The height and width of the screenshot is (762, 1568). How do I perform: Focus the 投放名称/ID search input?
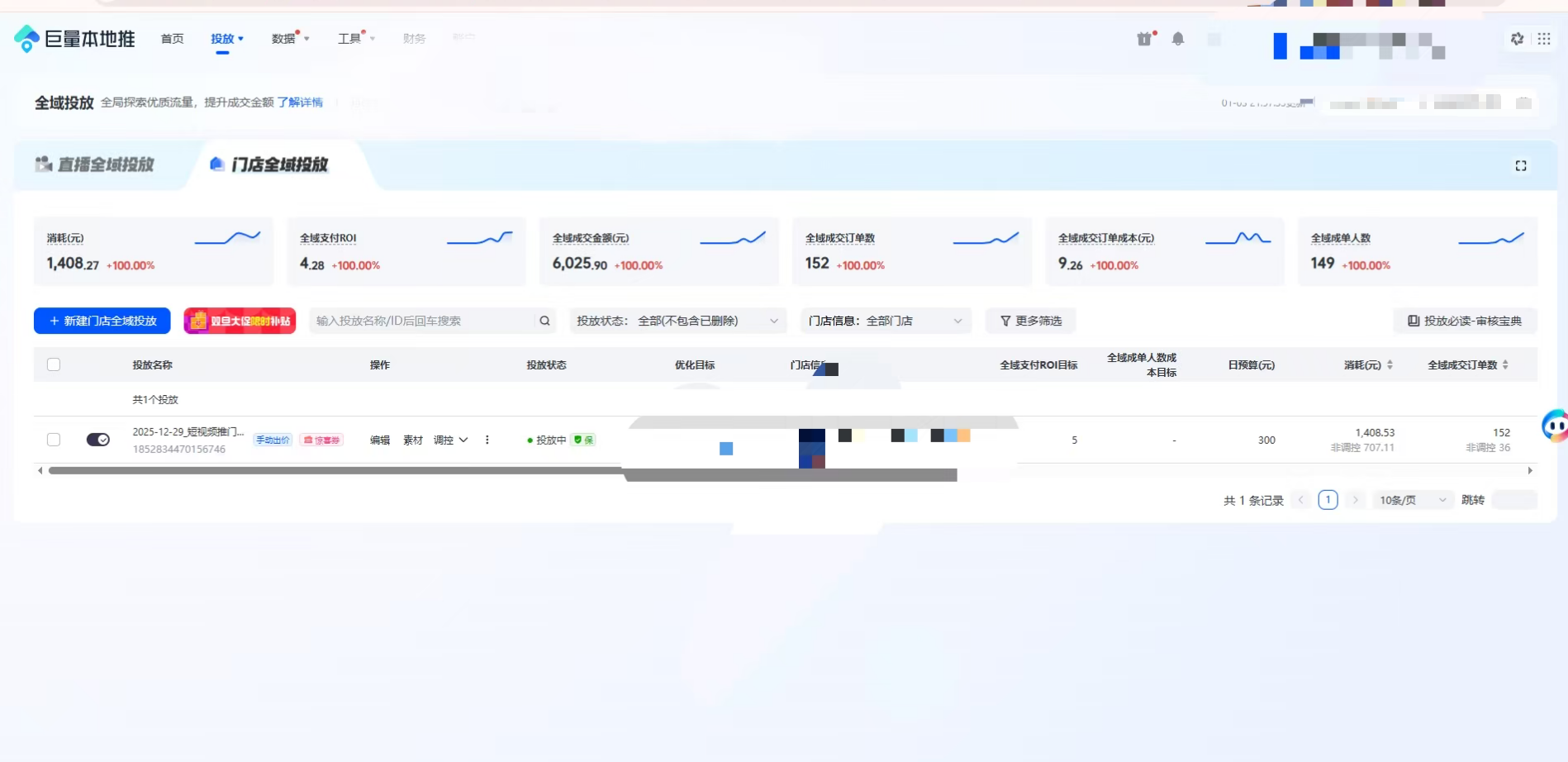tap(421, 321)
